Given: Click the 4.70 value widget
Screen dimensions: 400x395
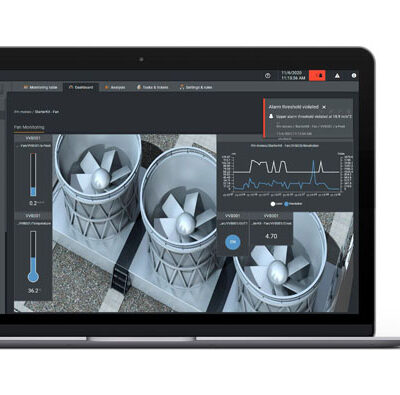Looking at the screenshot, I should (x=271, y=236).
